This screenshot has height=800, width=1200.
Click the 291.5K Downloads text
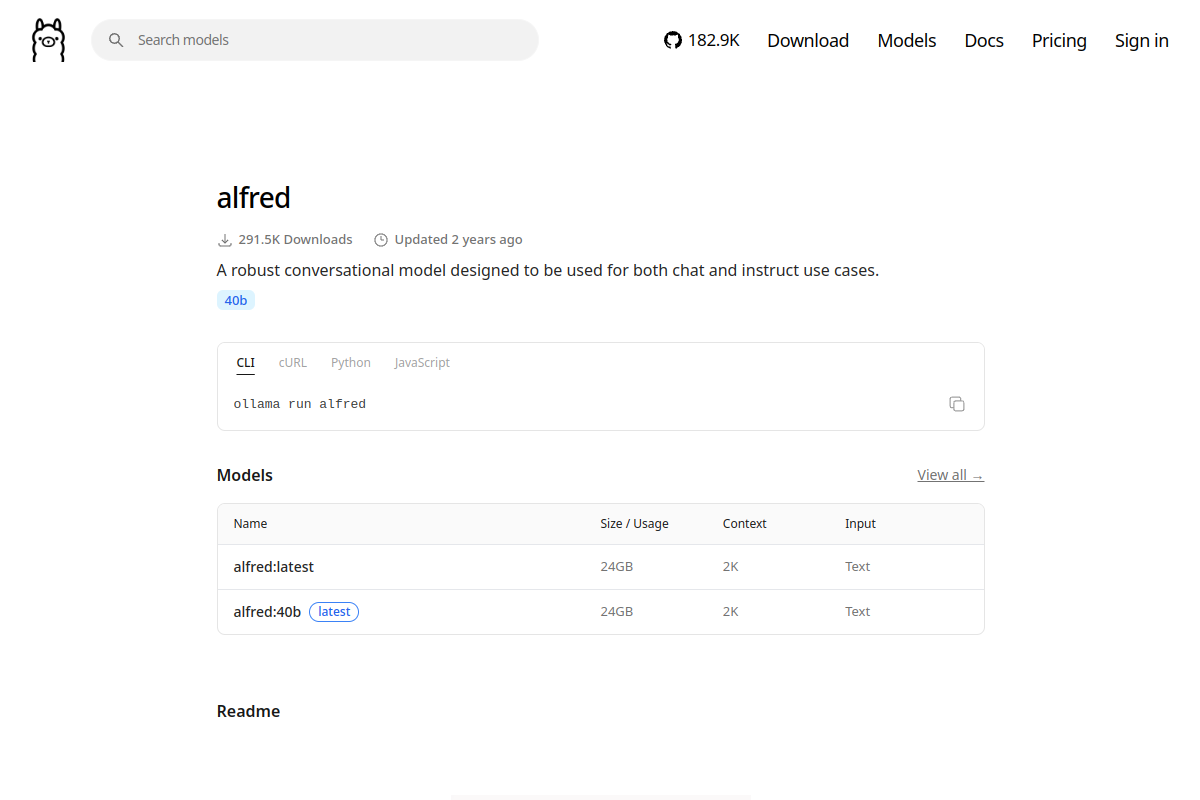pos(295,240)
